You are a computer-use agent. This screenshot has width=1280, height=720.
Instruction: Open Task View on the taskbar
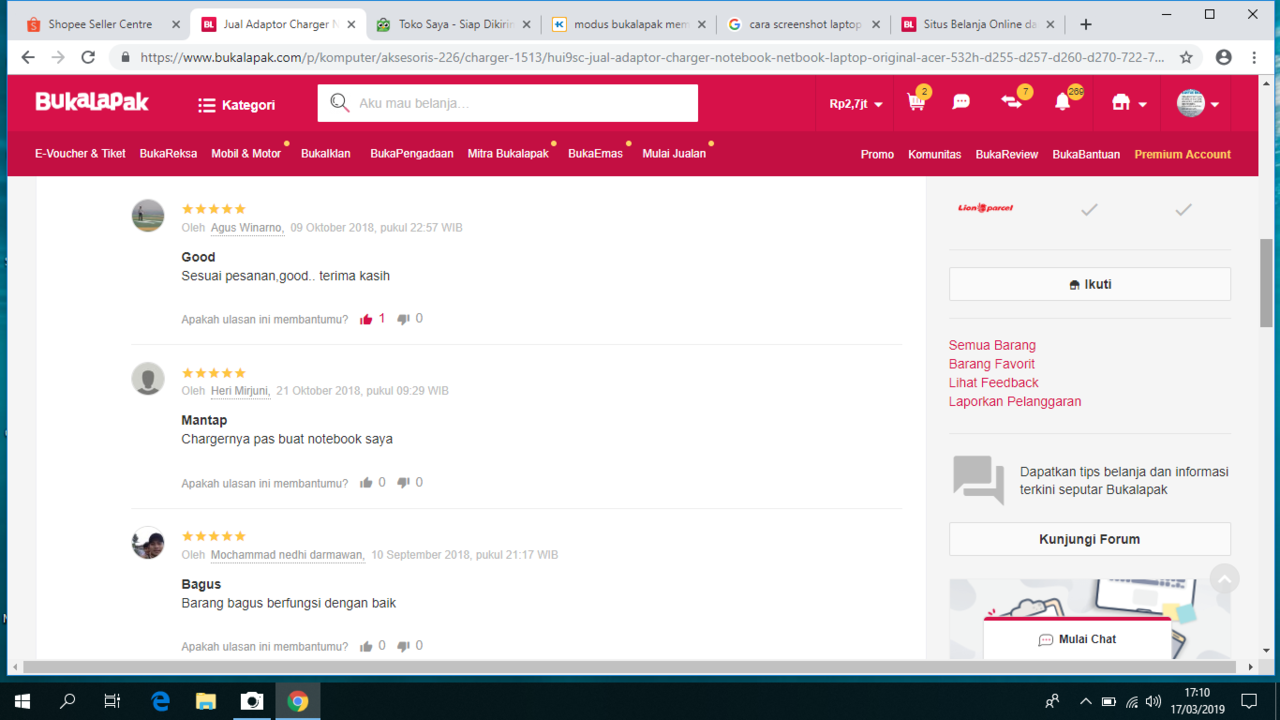[112, 701]
